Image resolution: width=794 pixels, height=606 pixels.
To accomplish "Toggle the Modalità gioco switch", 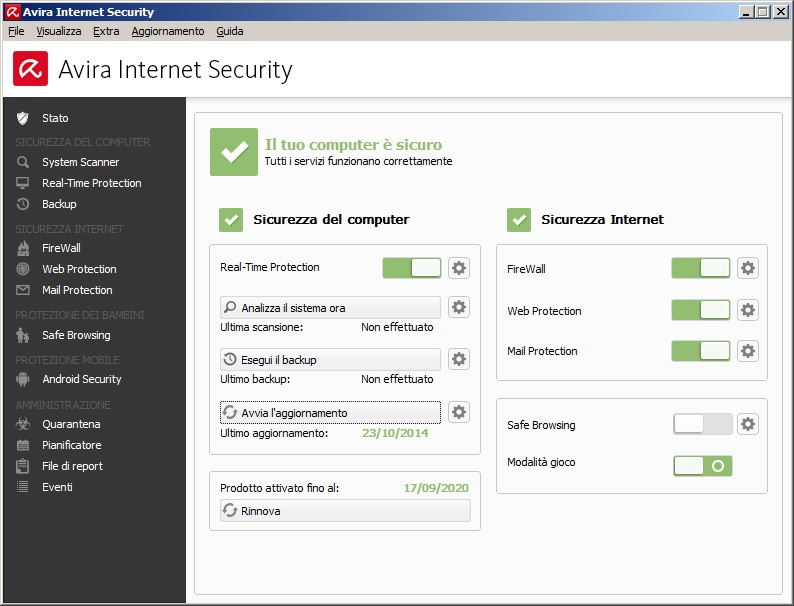I will (702, 466).
